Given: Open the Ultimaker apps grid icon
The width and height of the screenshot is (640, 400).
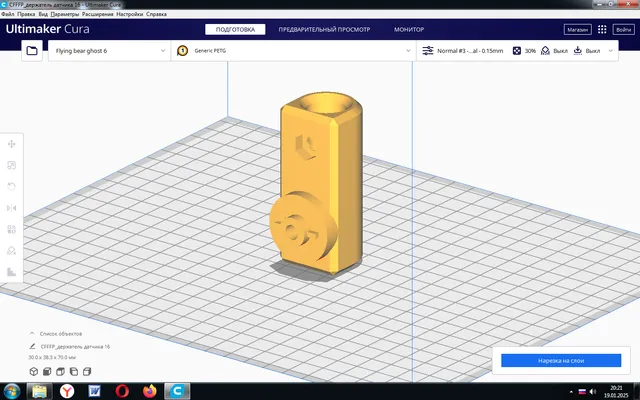Looking at the screenshot, I should (602, 29).
